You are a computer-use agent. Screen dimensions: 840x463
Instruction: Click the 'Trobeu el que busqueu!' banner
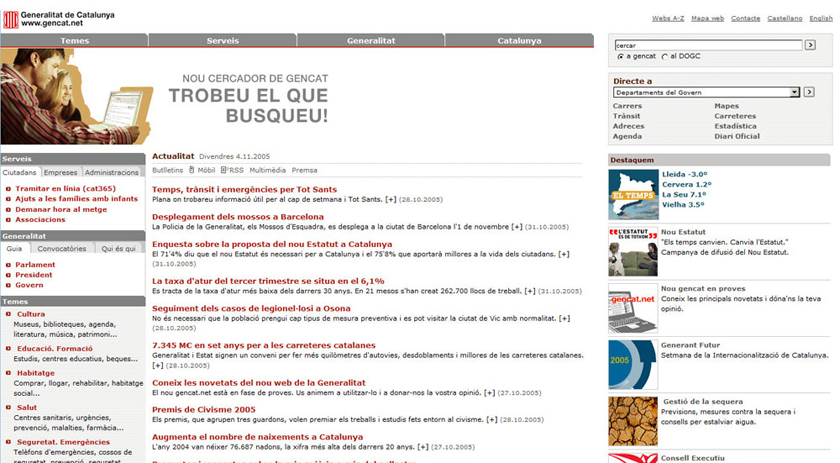[x=249, y=105]
